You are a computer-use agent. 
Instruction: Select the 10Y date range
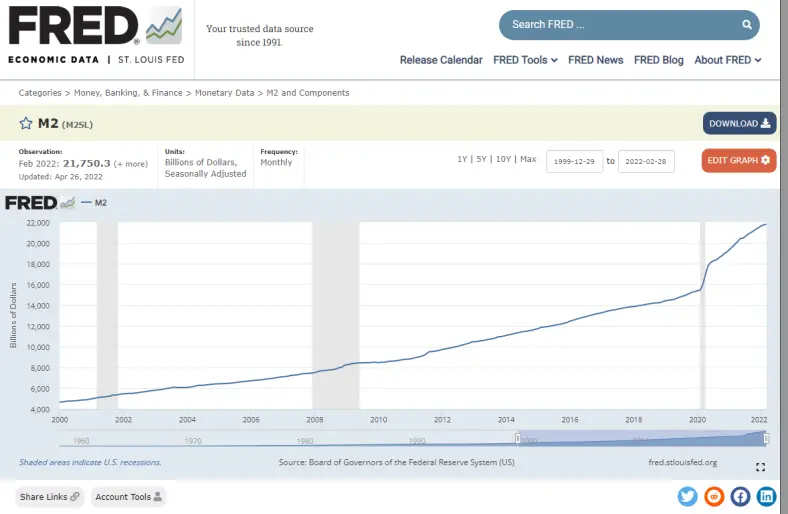503,159
